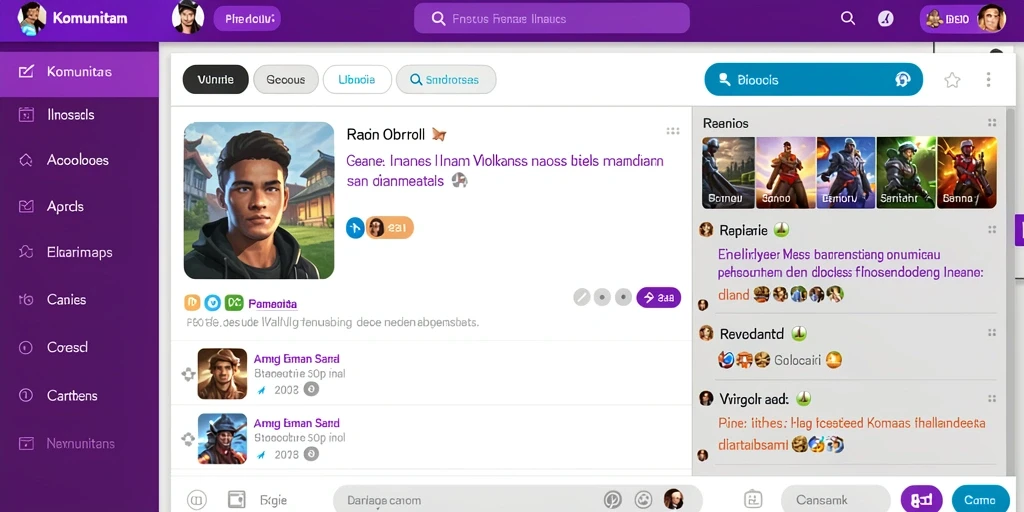
Task: Open the Komunitas sidebar item
Action: tap(79, 72)
